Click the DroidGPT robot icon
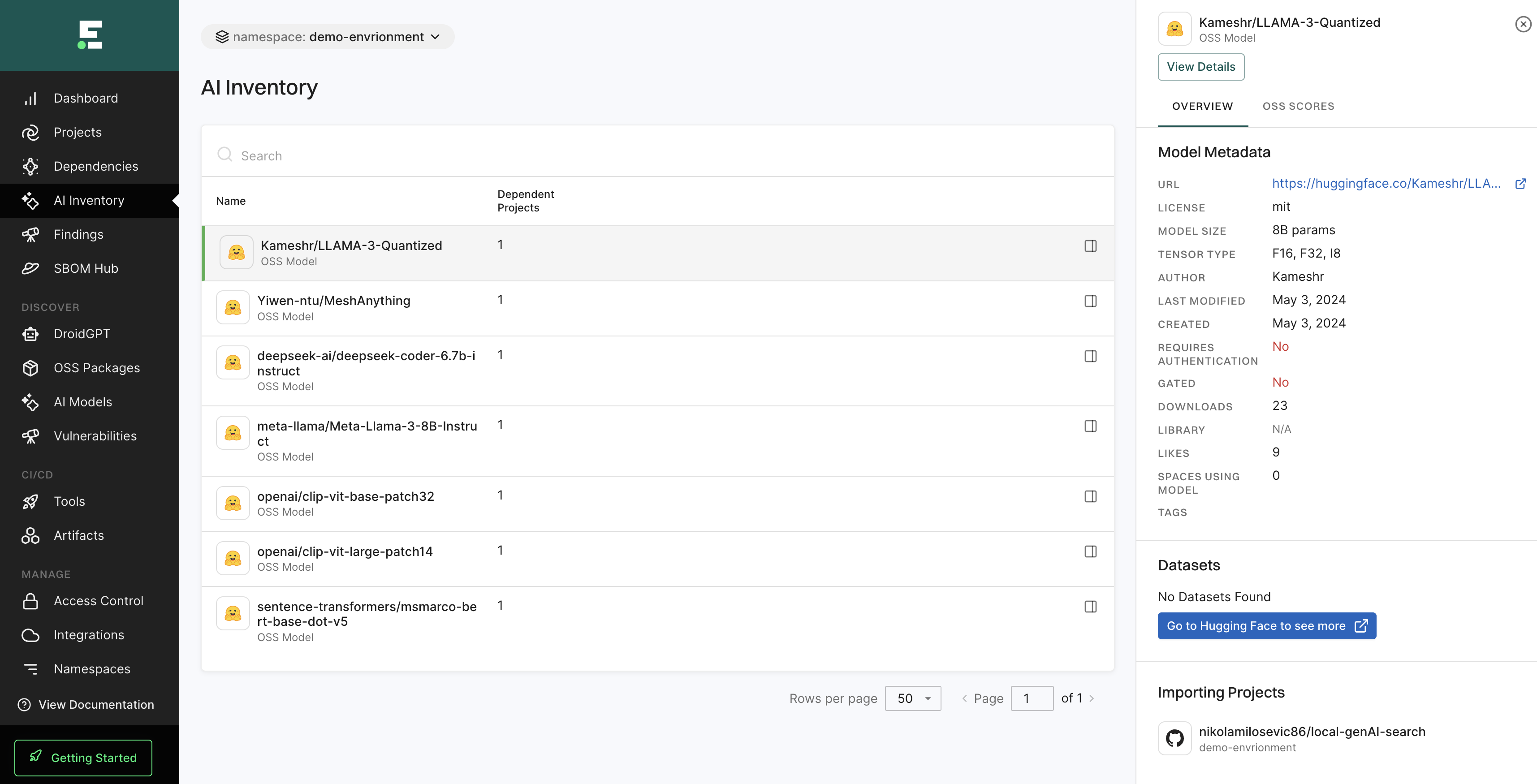 pos(30,334)
